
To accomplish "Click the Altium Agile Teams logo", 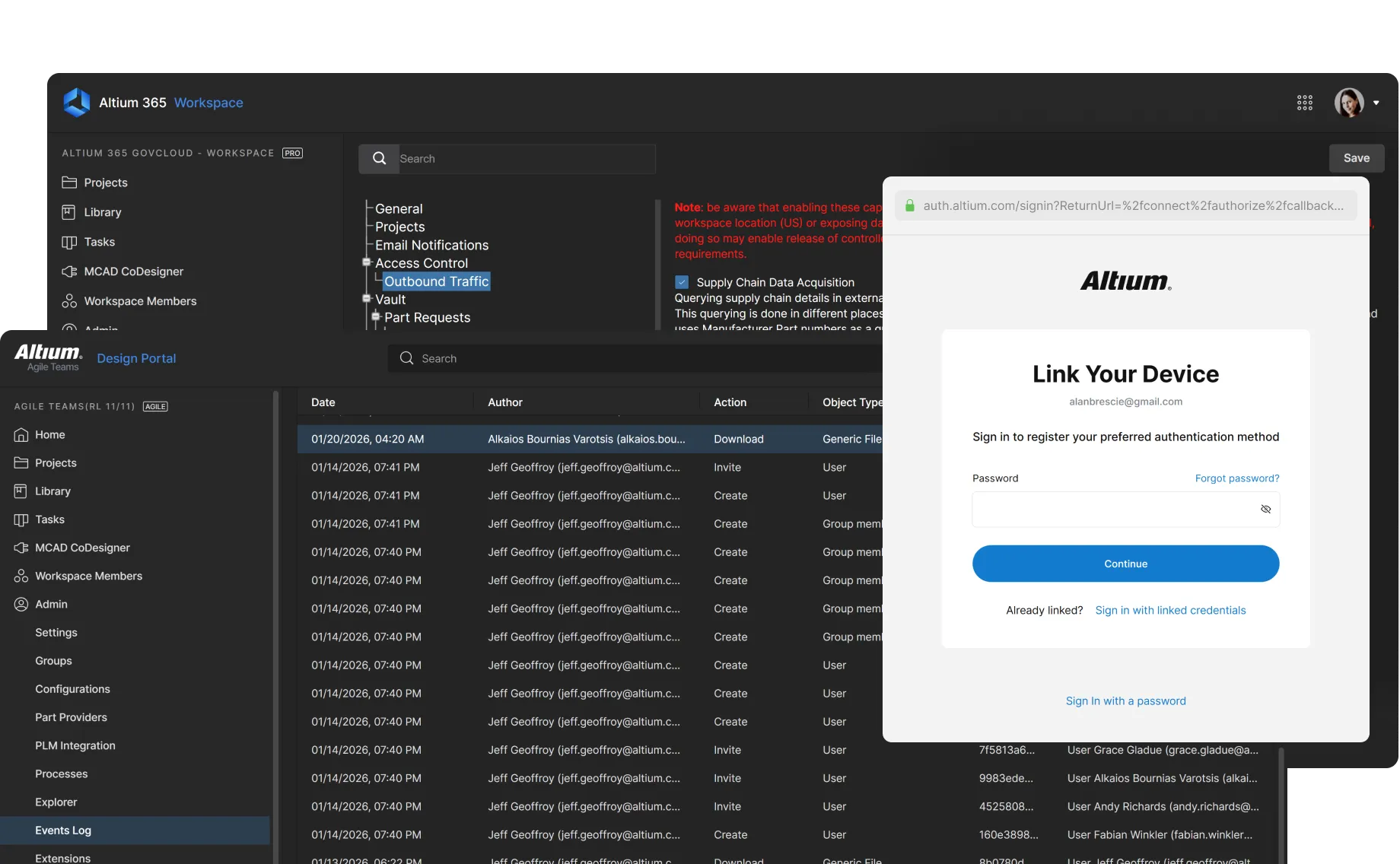I will coord(49,357).
